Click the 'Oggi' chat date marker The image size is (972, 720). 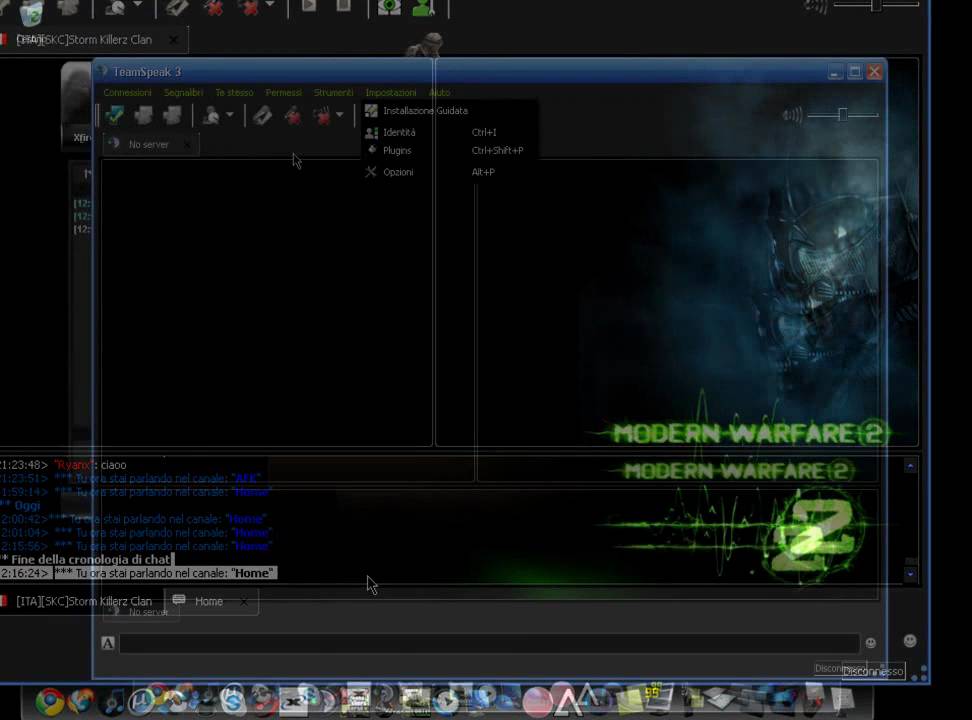pyautogui.click(x=27, y=505)
